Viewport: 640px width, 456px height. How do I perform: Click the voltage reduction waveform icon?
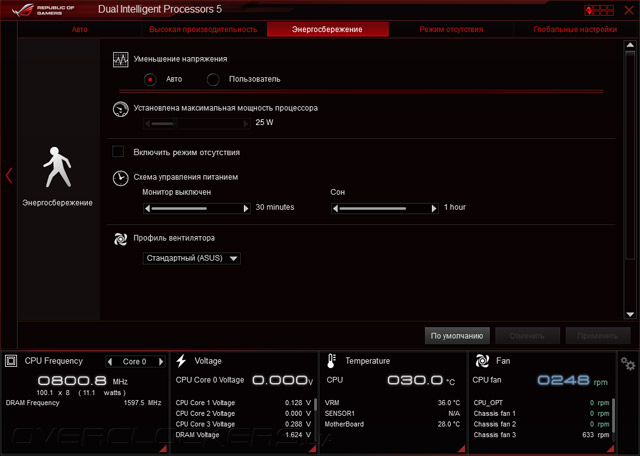click(120, 60)
